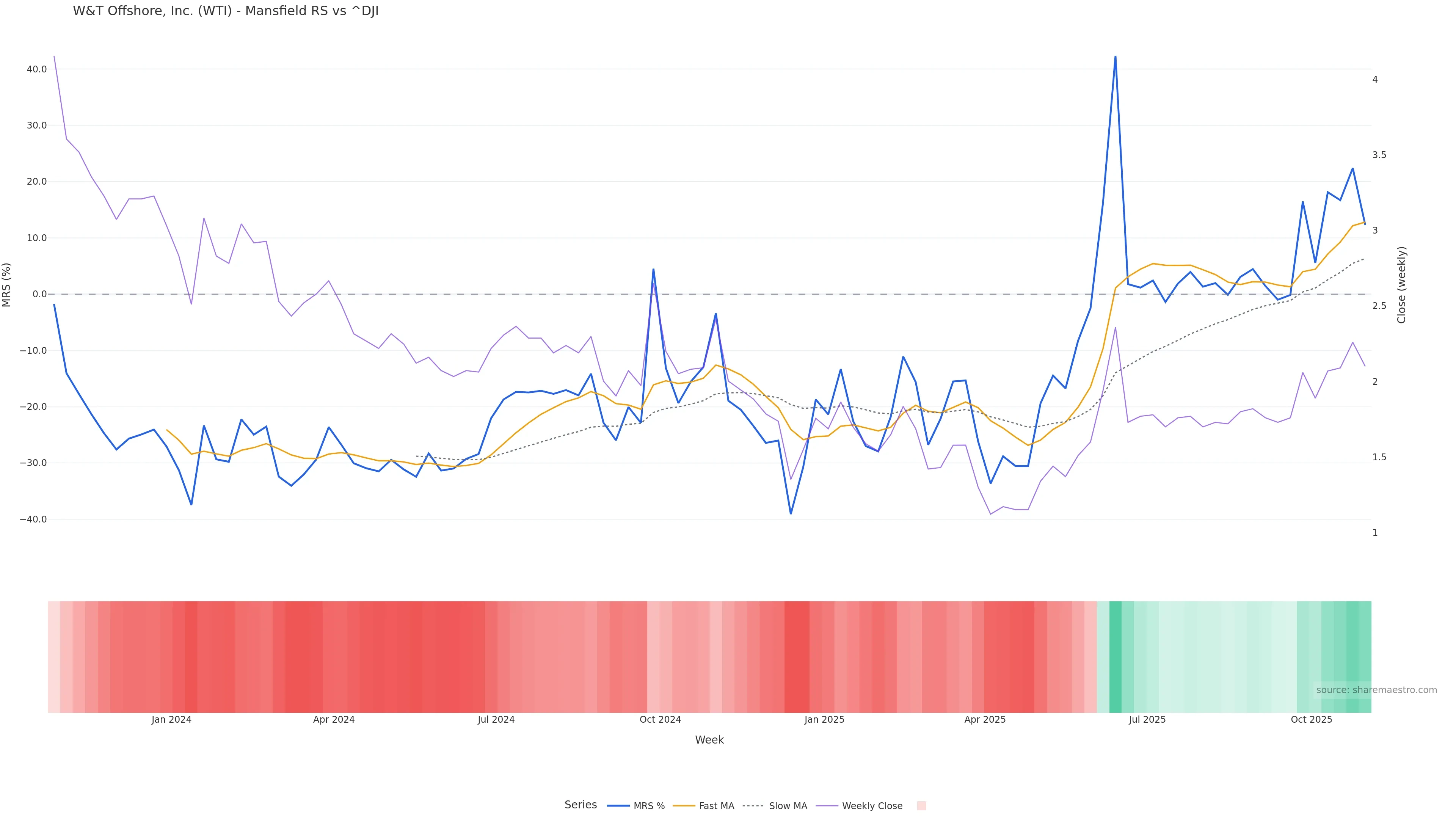The width and height of the screenshot is (1456, 819).
Task: Click the pink legend swatch square
Action: (x=921, y=806)
